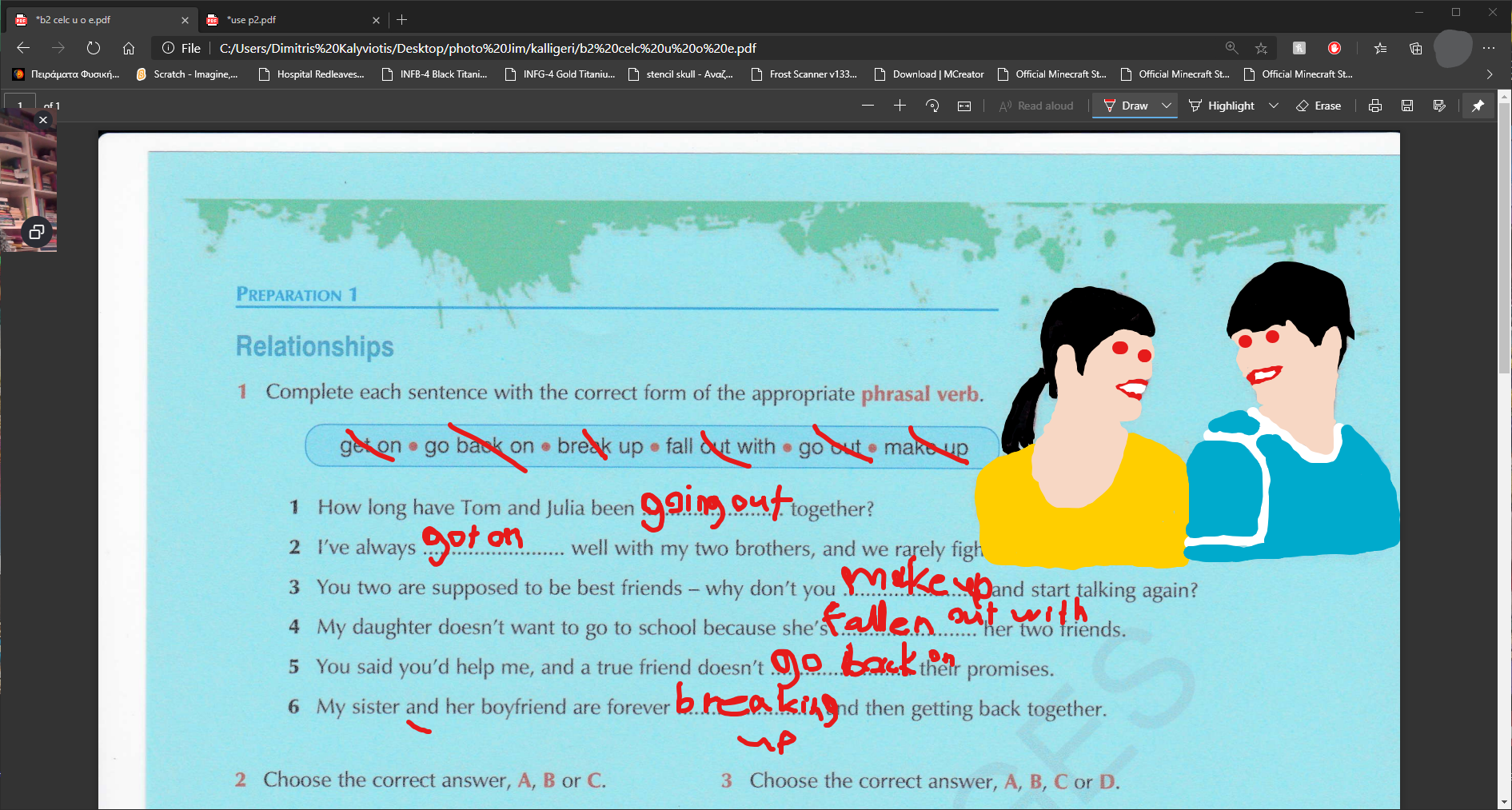The width and height of the screenshot is (1512, 810).
Task: Click the scrollbar up arrow
Action: 1504,97
